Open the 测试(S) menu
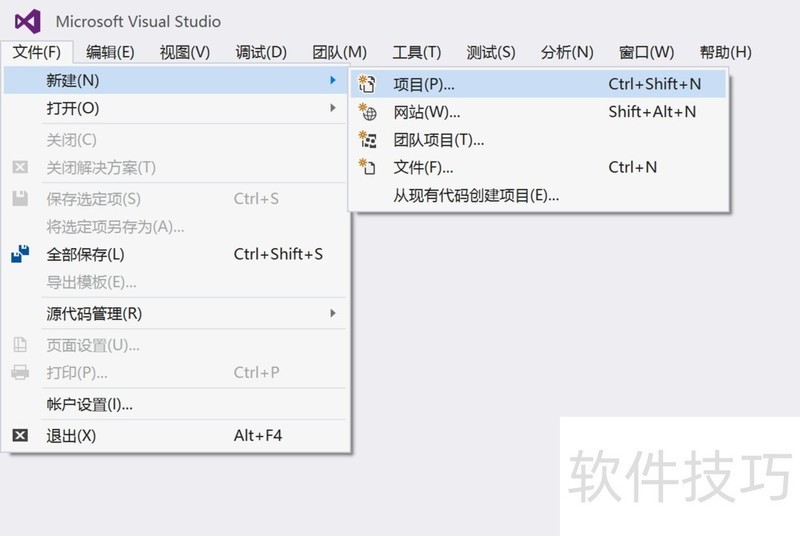Viewport: 800px width, 536px height. tap(491, 52)
